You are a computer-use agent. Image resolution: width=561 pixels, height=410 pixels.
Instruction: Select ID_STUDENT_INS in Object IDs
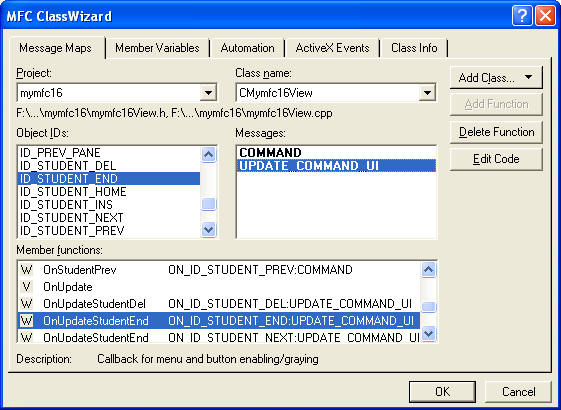109,205
